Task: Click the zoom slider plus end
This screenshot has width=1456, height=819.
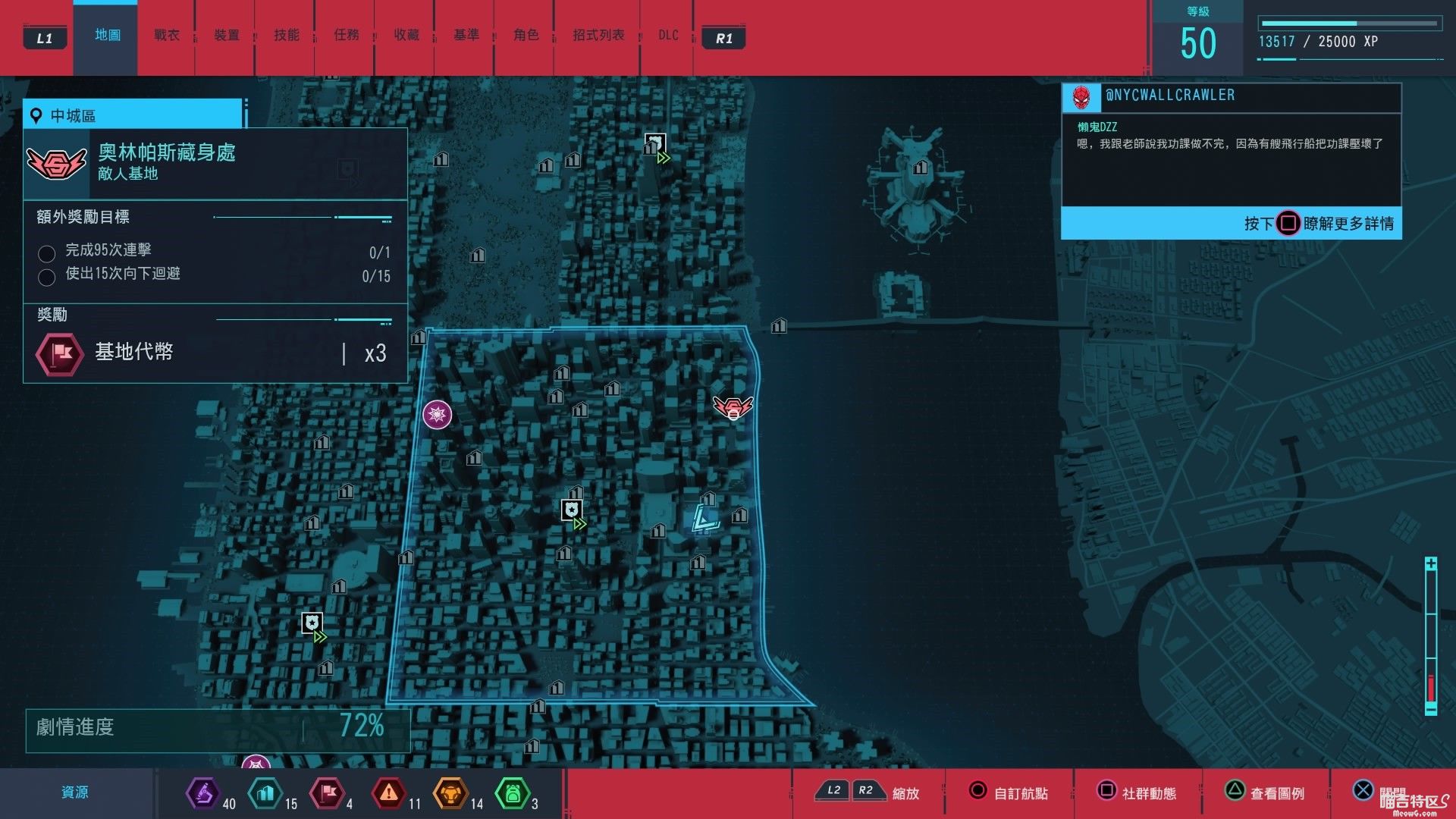Action: point(1430,563)
